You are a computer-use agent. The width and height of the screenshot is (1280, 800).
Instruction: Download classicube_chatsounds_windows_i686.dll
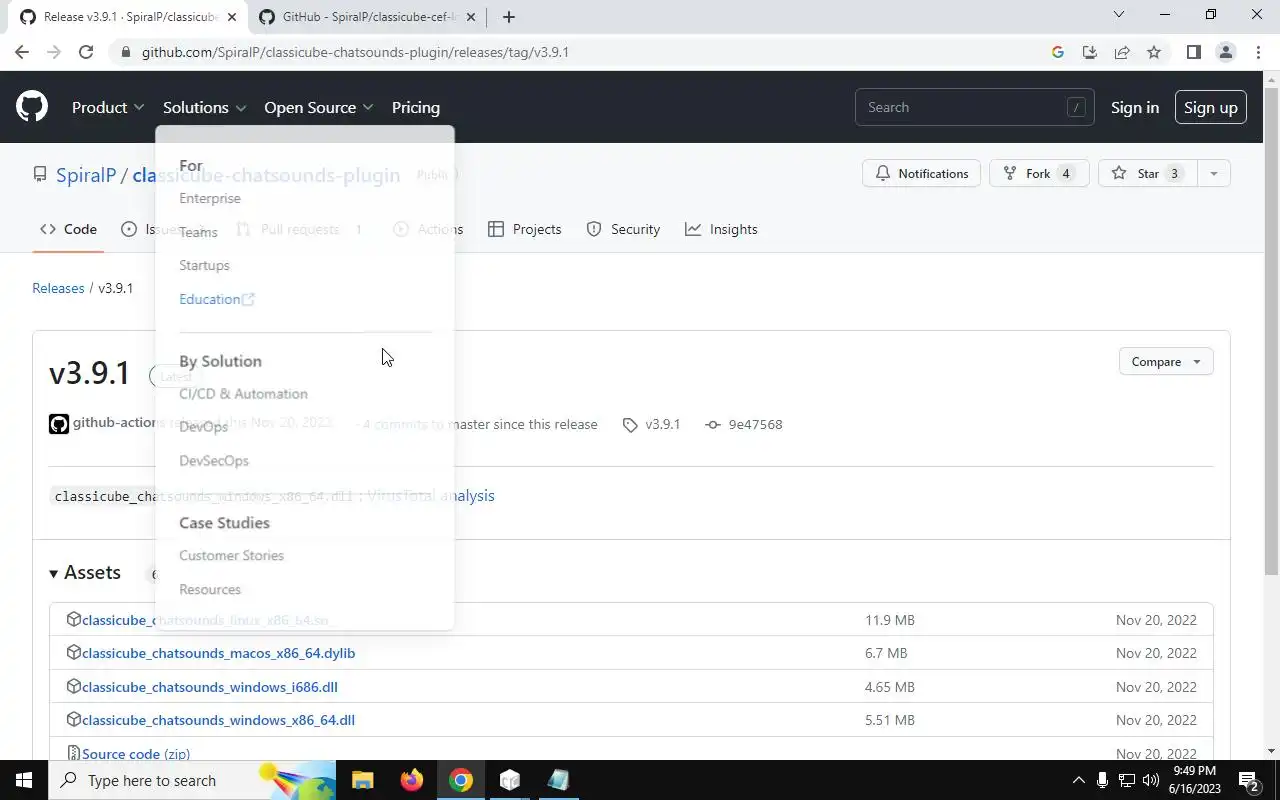(210, 687)
